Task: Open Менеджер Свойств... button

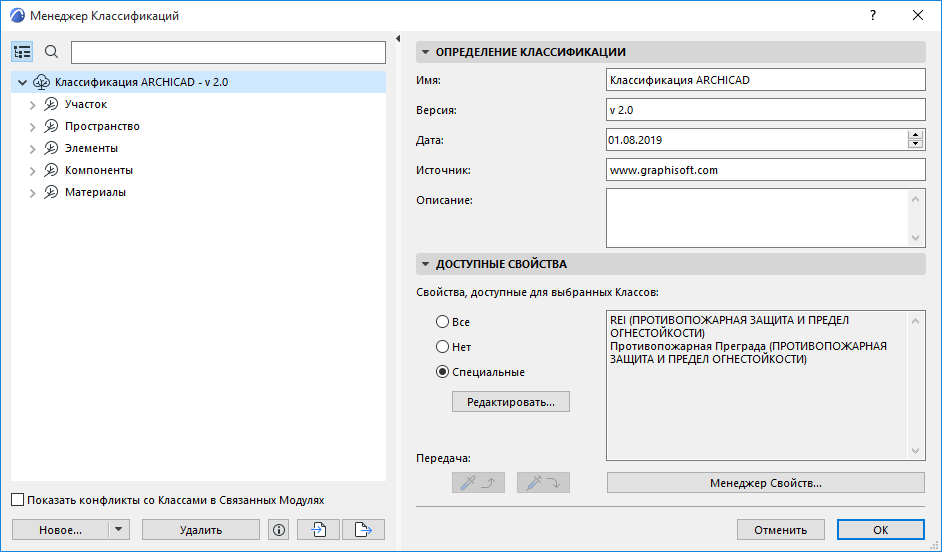Action: [x=765, y=482]
